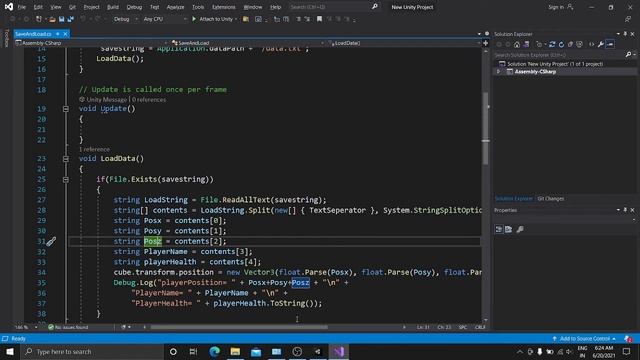Open the Build menu
Viewport: 640px width, 360px height.
(113, 7)
